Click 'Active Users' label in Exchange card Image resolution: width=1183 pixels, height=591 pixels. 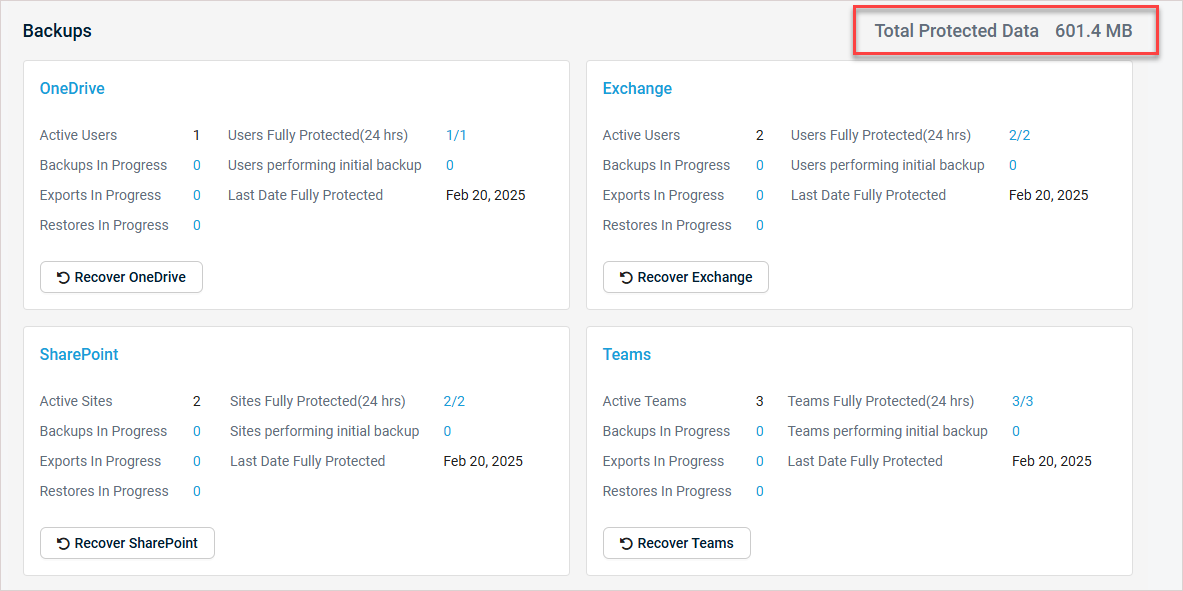(641, 135)
